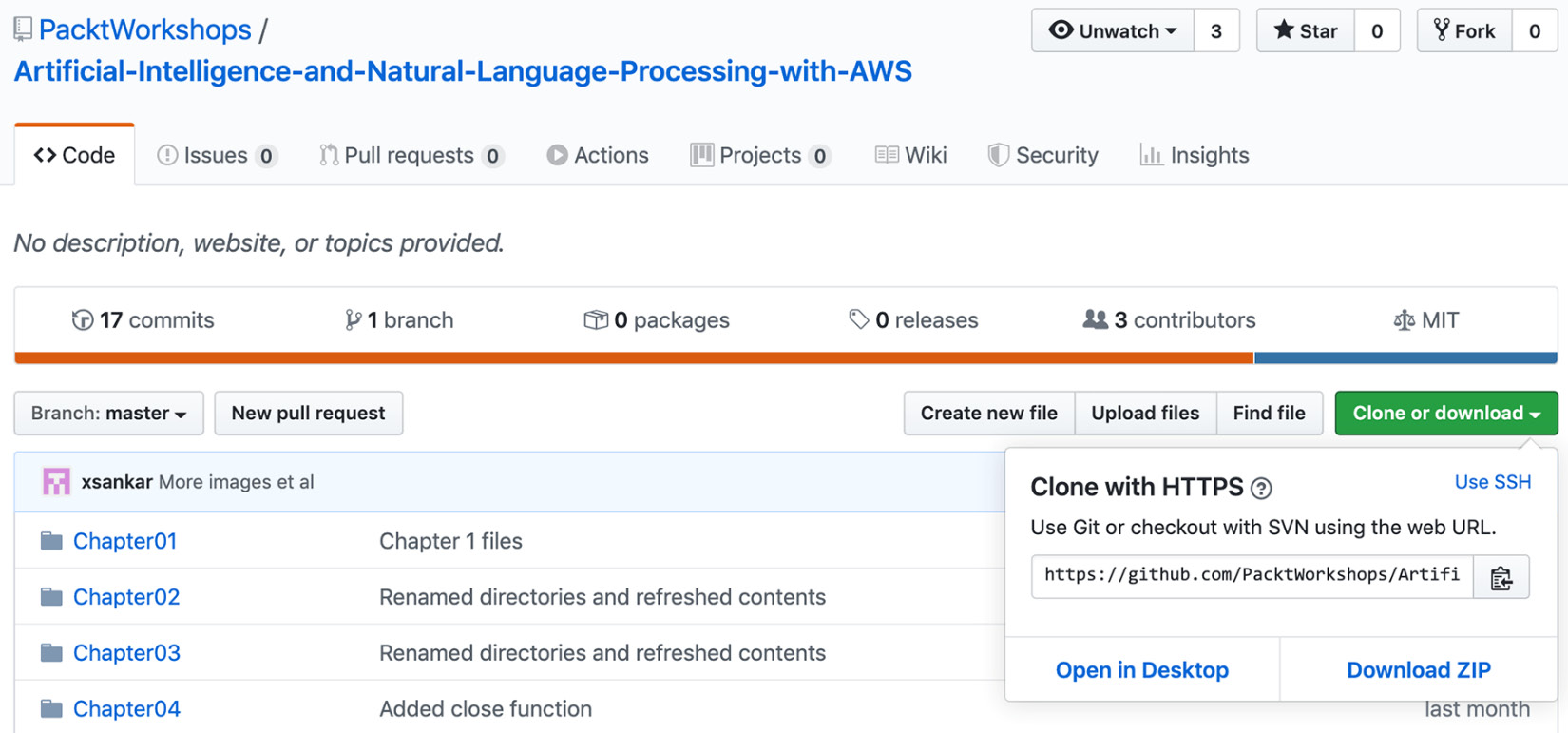Image resolution: width=1568 pixels, height=733 pixels.
Task: Star this repository
Action: pos(1306,31)
